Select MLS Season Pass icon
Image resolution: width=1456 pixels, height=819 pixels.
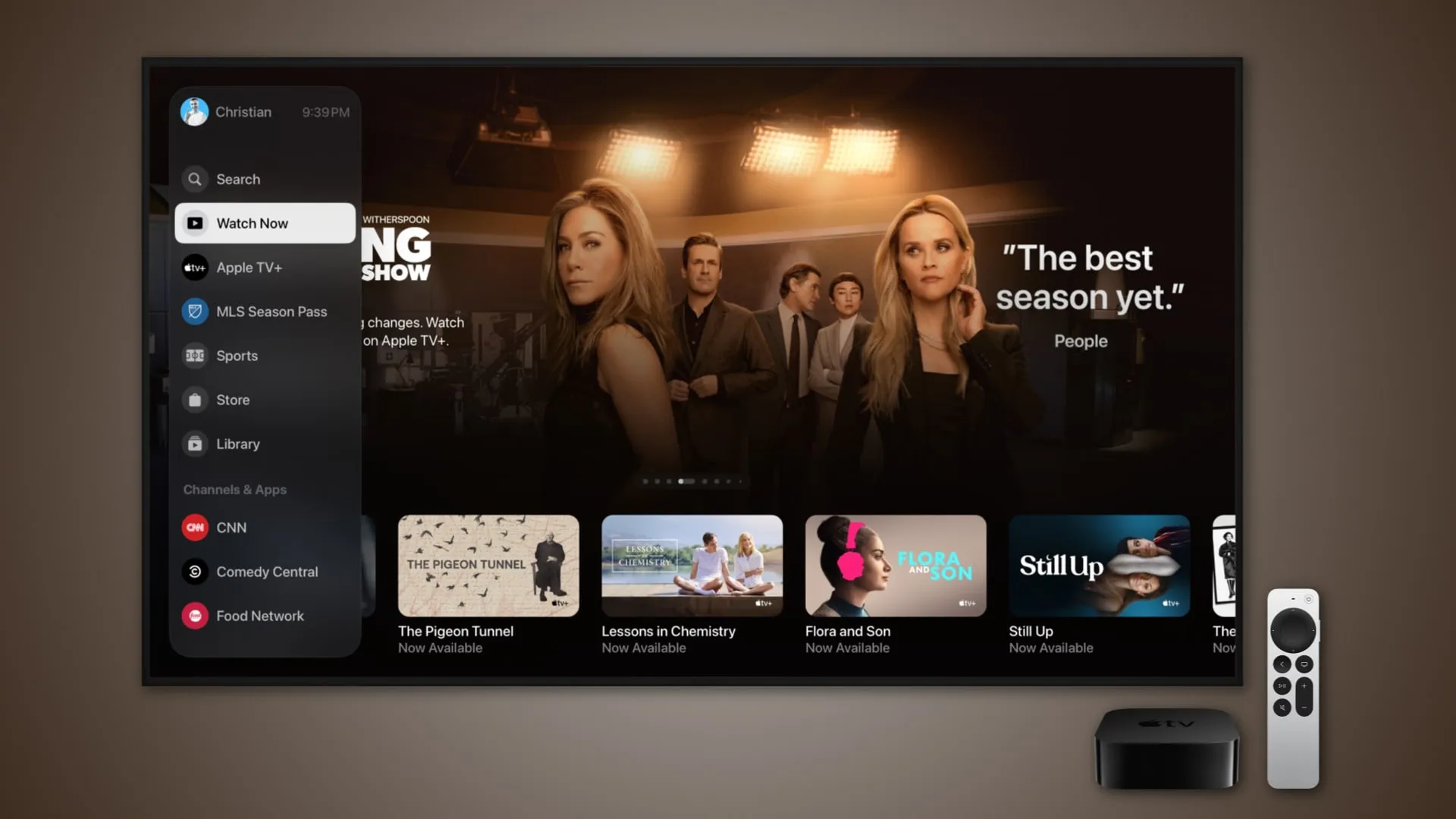click(x=195, y=311)
